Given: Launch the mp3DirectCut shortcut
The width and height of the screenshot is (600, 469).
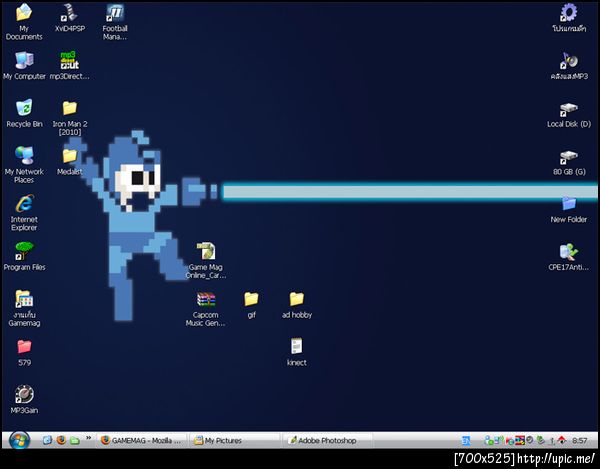Looking at the screenshot, I should 70,65.
